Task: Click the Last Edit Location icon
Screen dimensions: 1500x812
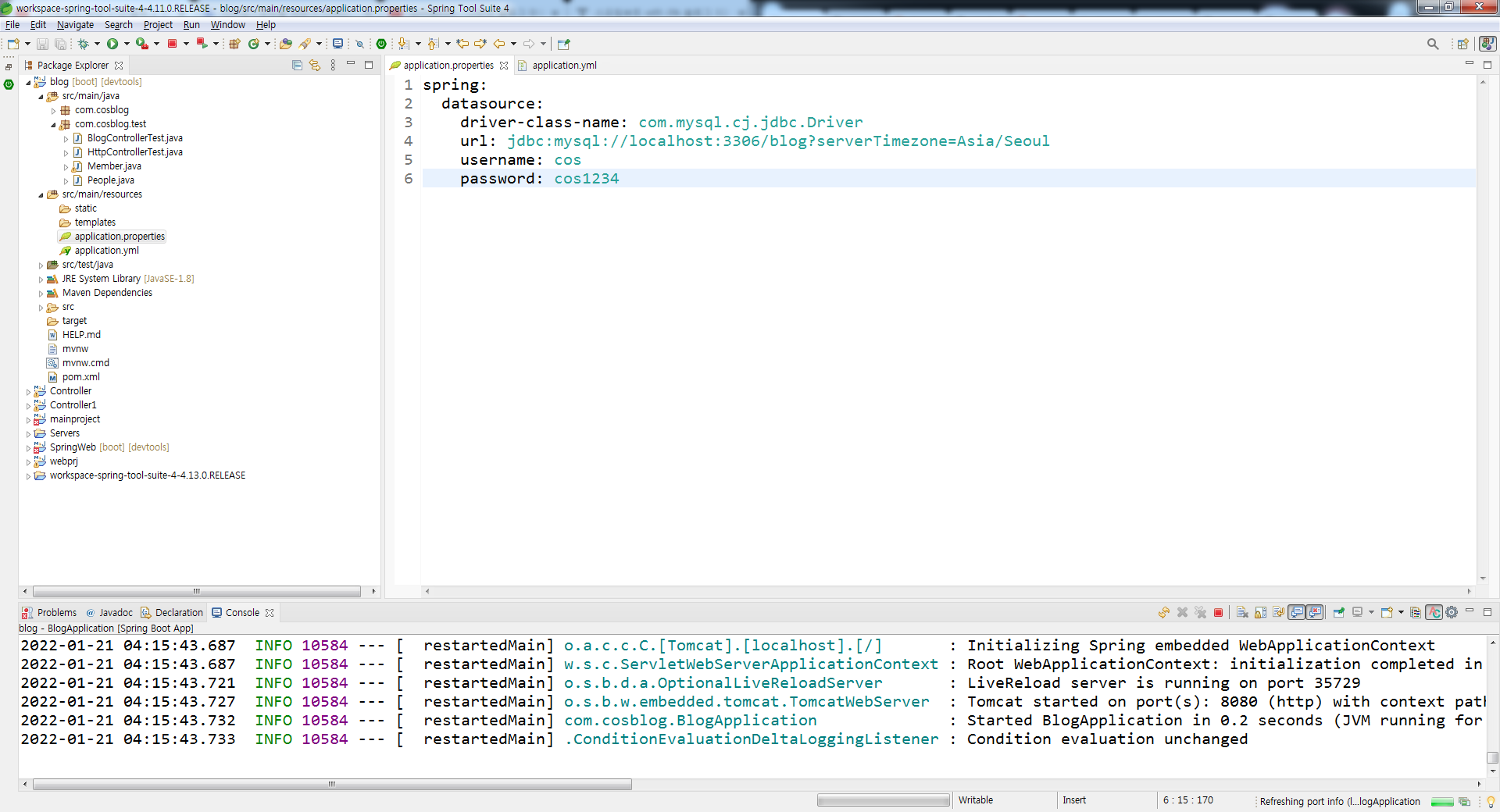Action: 462,44
